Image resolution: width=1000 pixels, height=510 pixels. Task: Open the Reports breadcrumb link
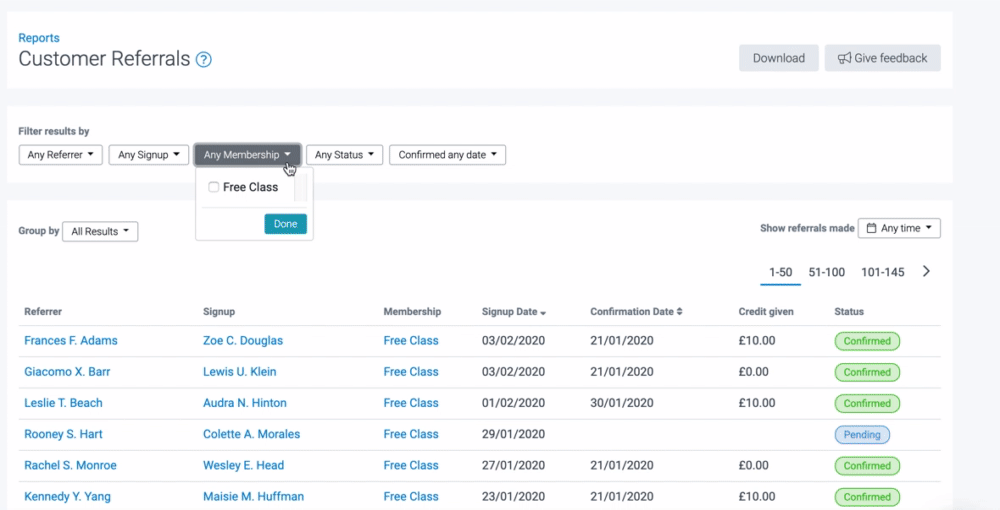39,38
